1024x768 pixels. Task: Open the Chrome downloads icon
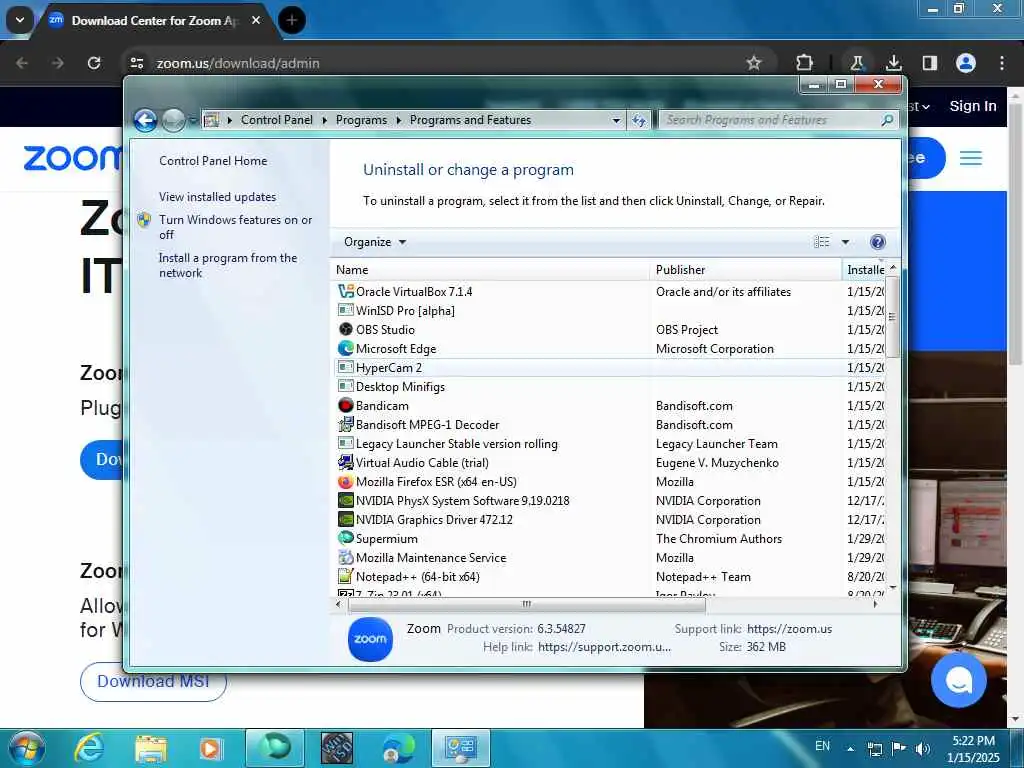point(893,63)
